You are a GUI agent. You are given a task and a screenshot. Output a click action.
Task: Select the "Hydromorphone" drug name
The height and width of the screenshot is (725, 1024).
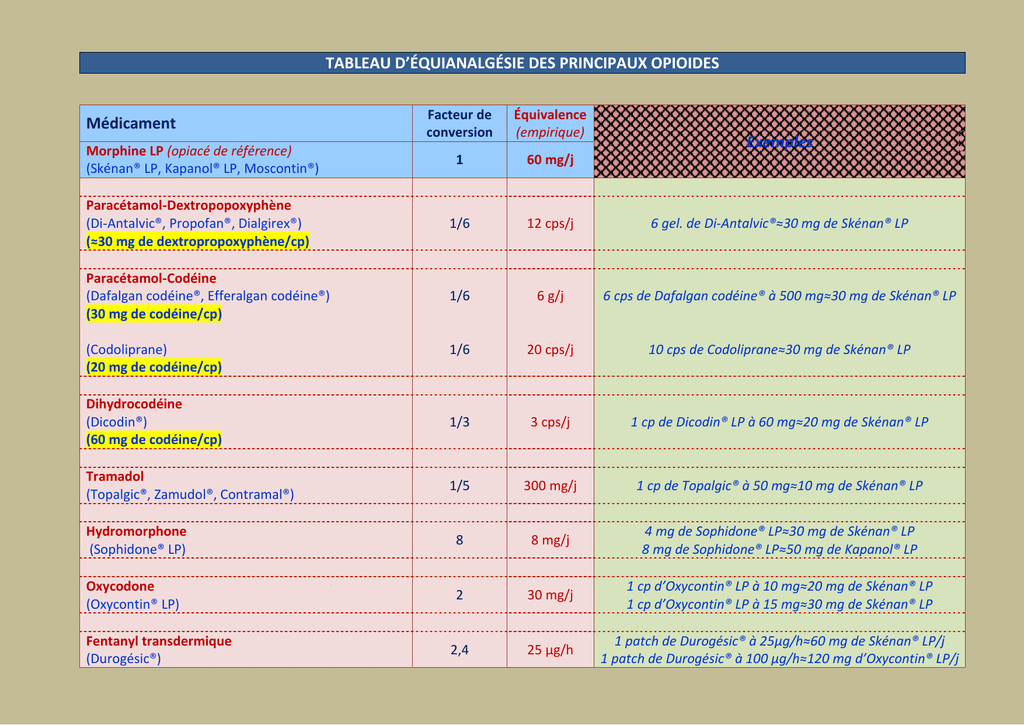(x=136, y=532)
